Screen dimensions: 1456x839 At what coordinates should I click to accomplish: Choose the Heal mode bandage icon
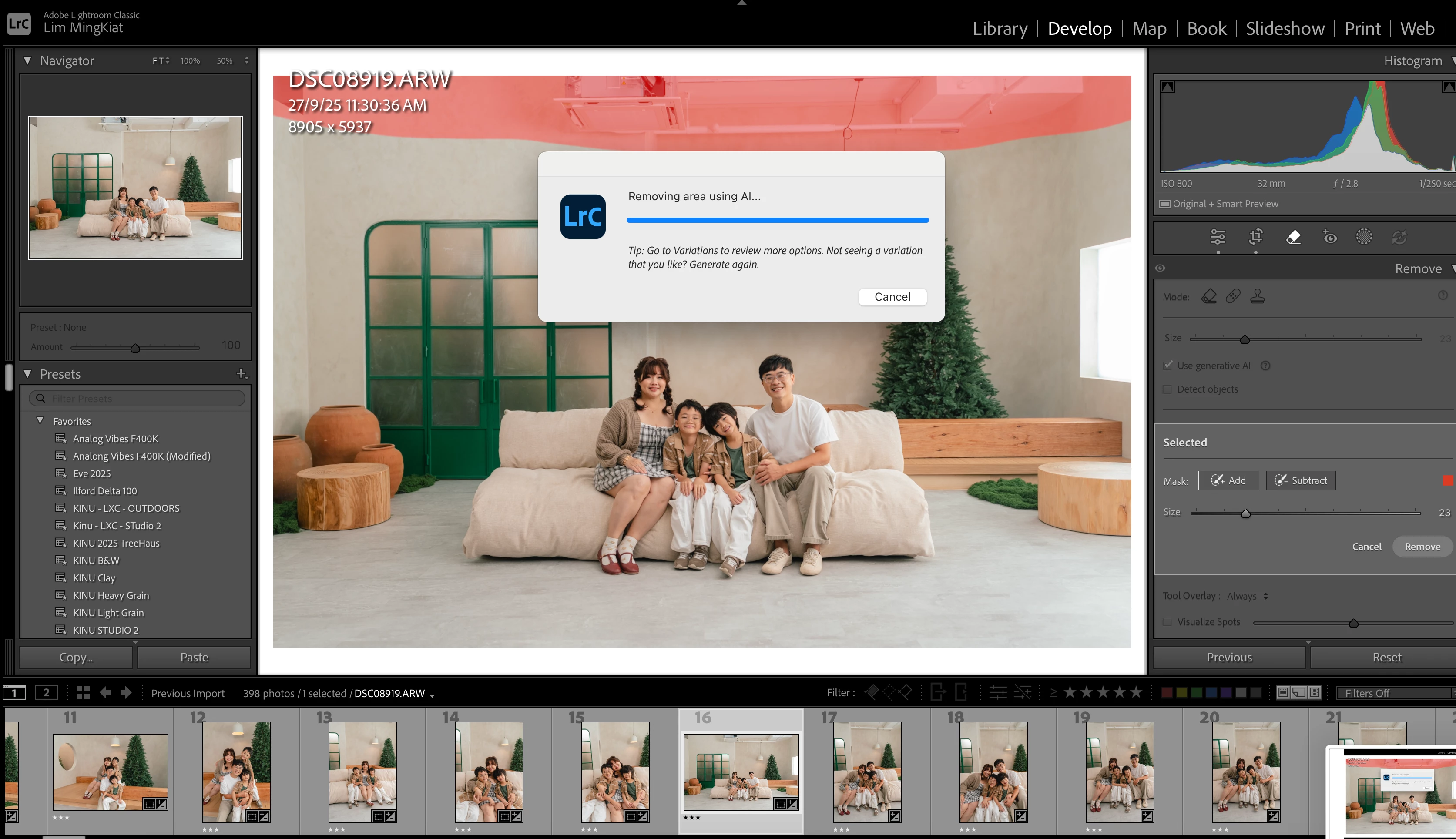1233,296
